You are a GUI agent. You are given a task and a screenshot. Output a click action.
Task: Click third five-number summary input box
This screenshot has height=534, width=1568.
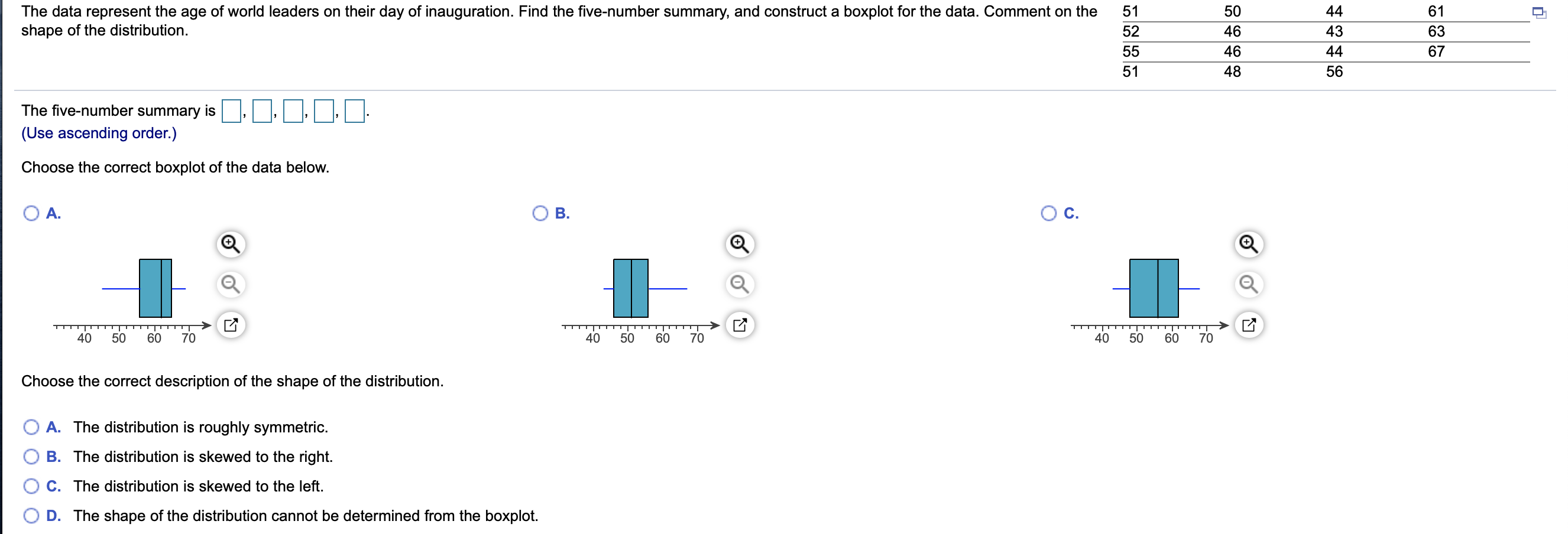pyautogui.click(x=293, y=110)
